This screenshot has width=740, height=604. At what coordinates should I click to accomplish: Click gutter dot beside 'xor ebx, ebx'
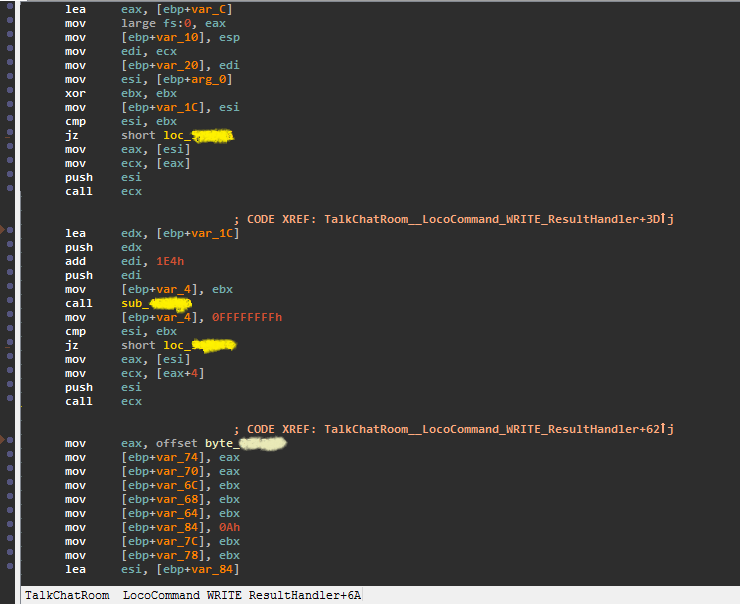10,93
